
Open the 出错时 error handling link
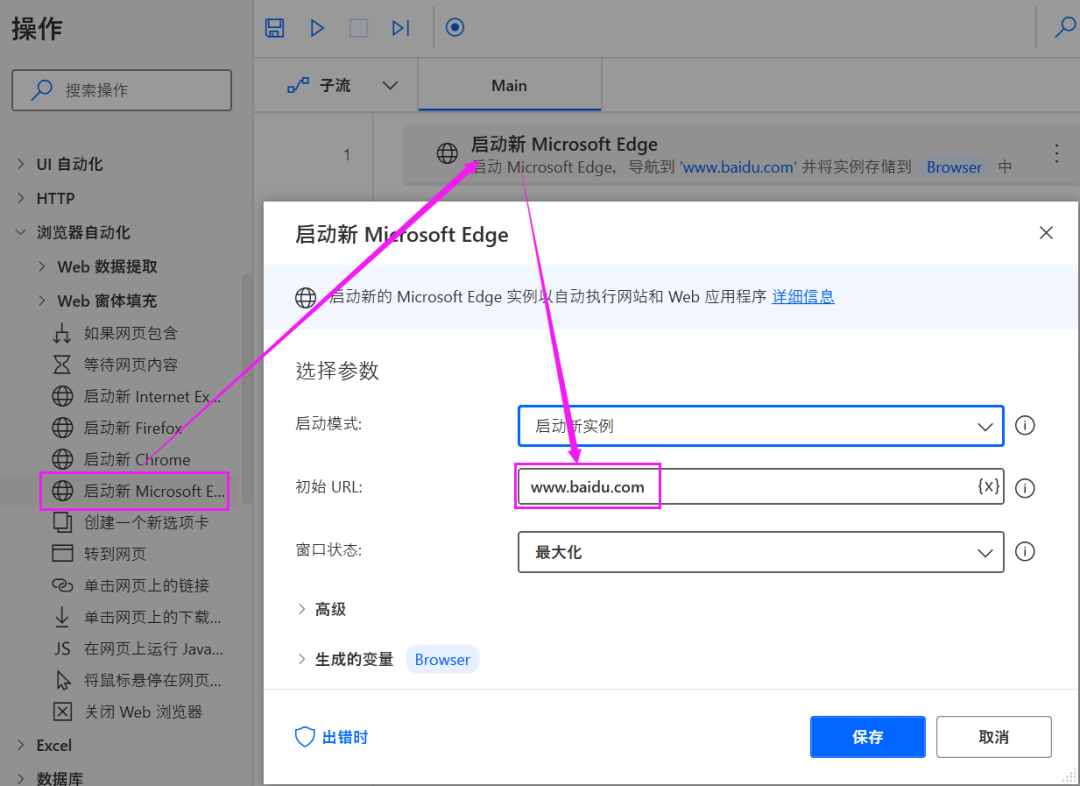tap(331, 737)
